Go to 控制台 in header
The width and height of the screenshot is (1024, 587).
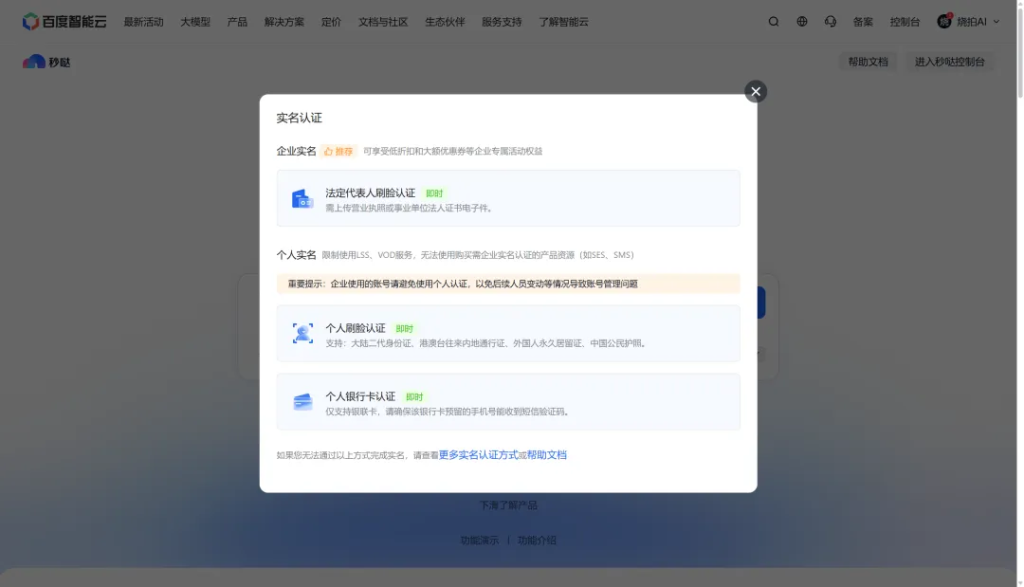pos(904,21)
